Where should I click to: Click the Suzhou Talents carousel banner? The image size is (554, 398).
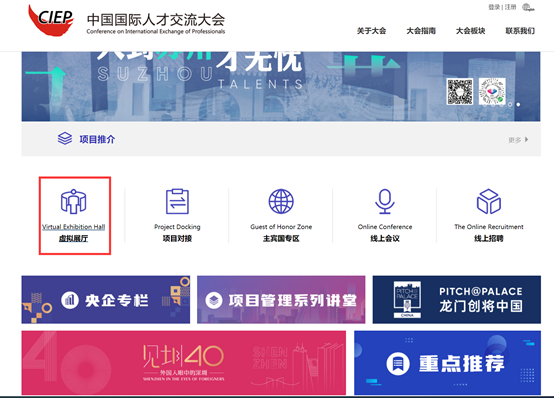[281, 87]
